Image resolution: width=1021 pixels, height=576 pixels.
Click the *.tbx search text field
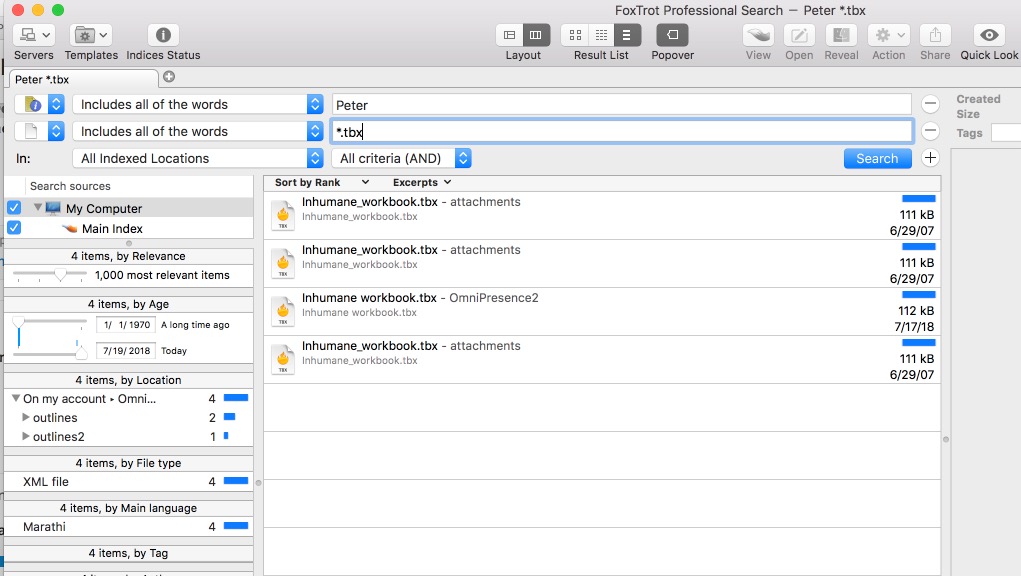coord(621,131)
